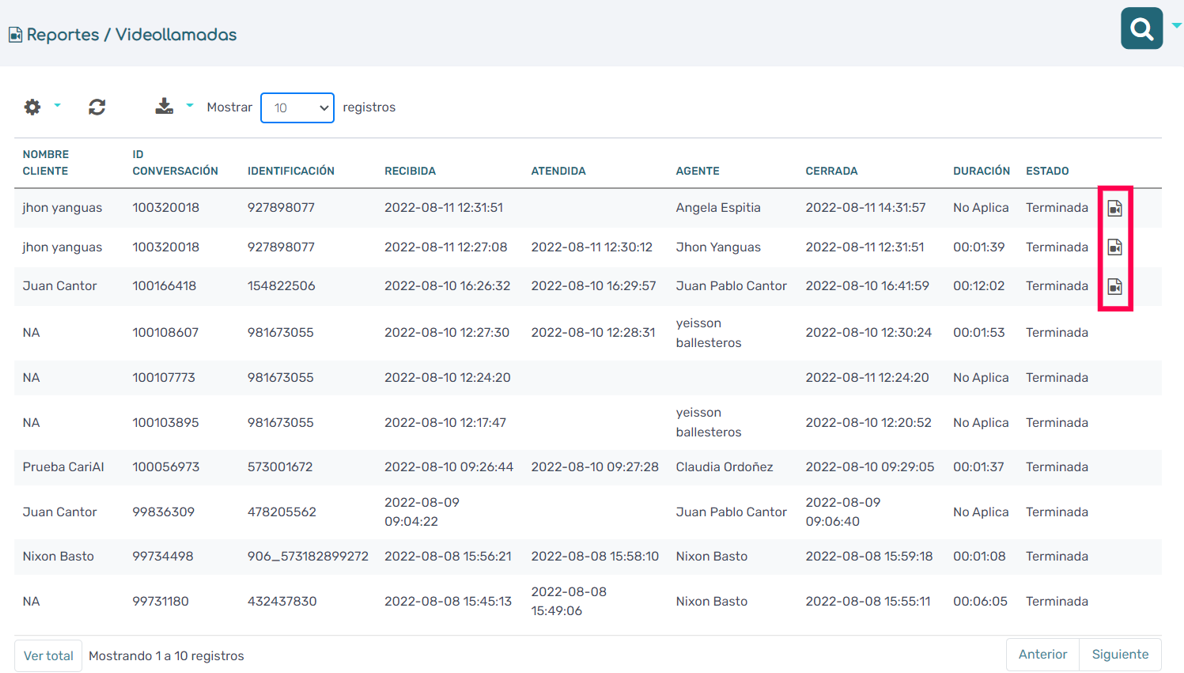Click closed time 2022-08-10 12:30:24
This screenshot has height=673, width=1184.
click(x=868, y=332)
